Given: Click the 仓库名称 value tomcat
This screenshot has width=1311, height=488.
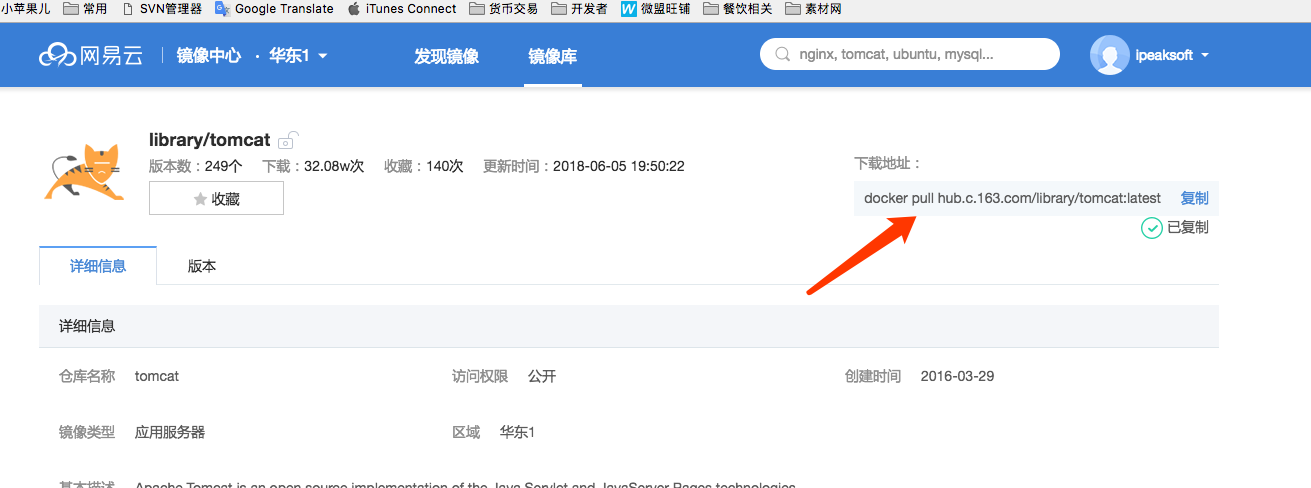Looking at the screenshot, I should 157,377.
